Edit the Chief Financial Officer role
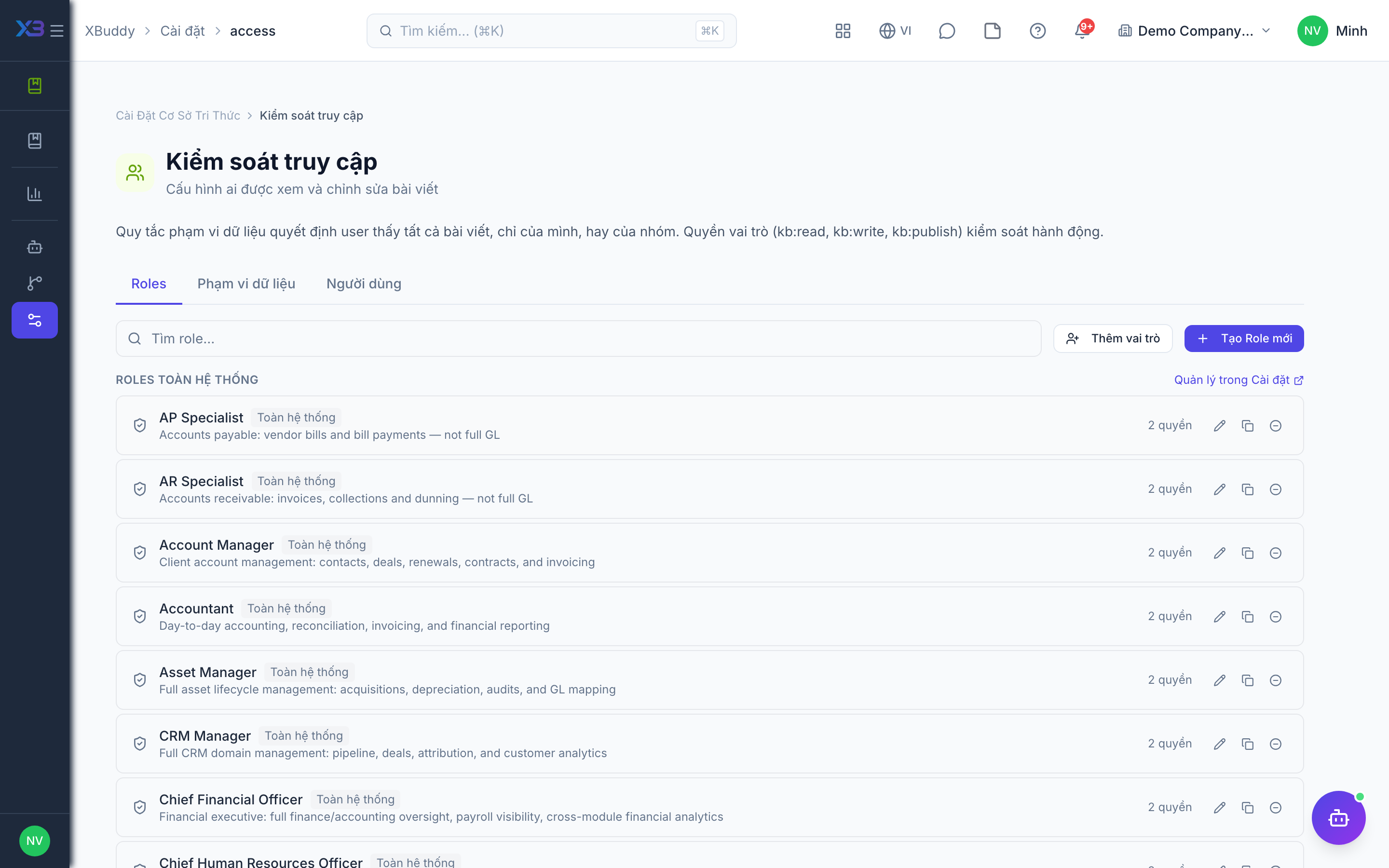Viewport: 1389px width, 868px height. pos(1220,808)
